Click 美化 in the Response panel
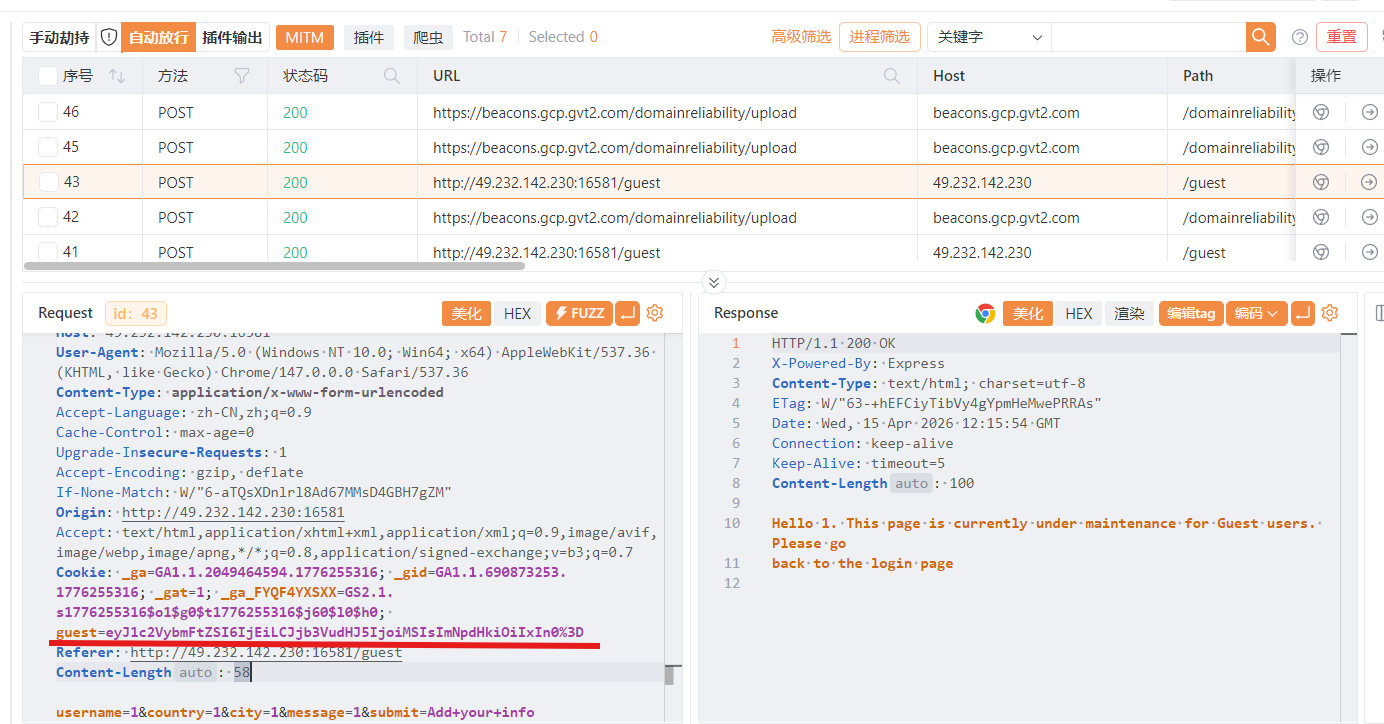The width and height of the screenshot is (1384, 724). 1028,313
